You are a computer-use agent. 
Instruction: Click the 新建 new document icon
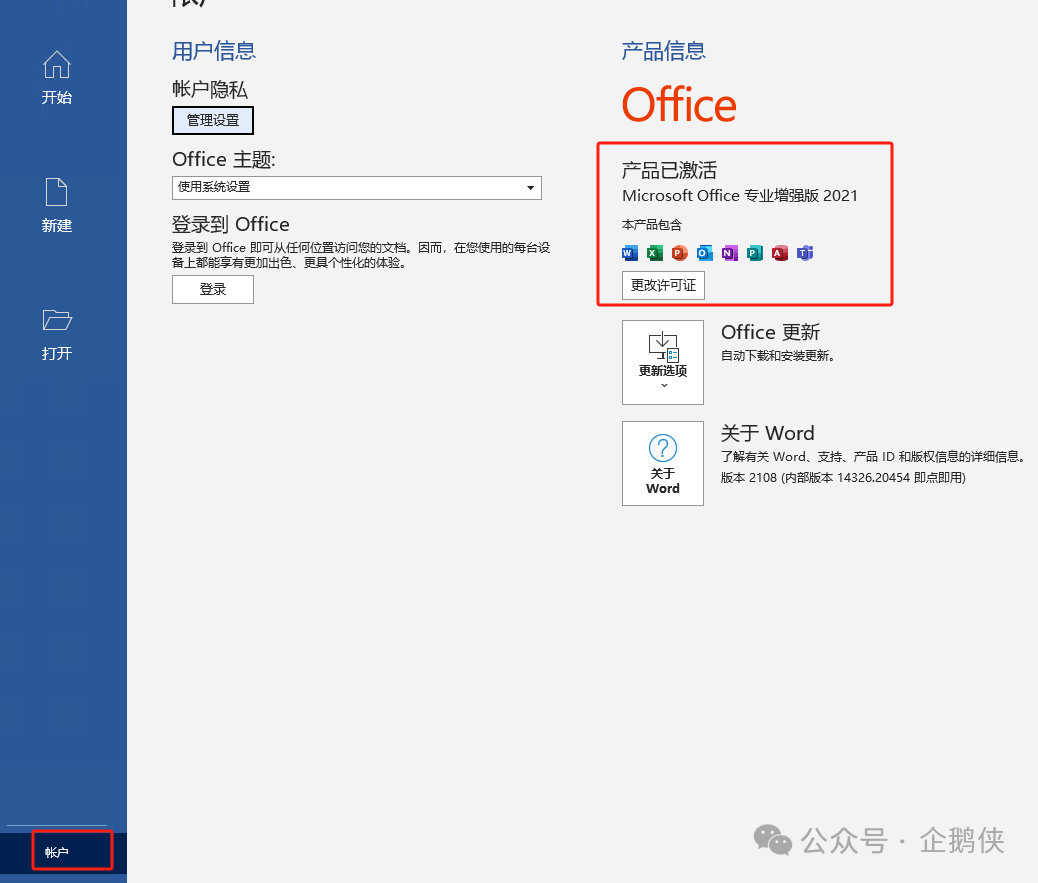pos(57,192)
